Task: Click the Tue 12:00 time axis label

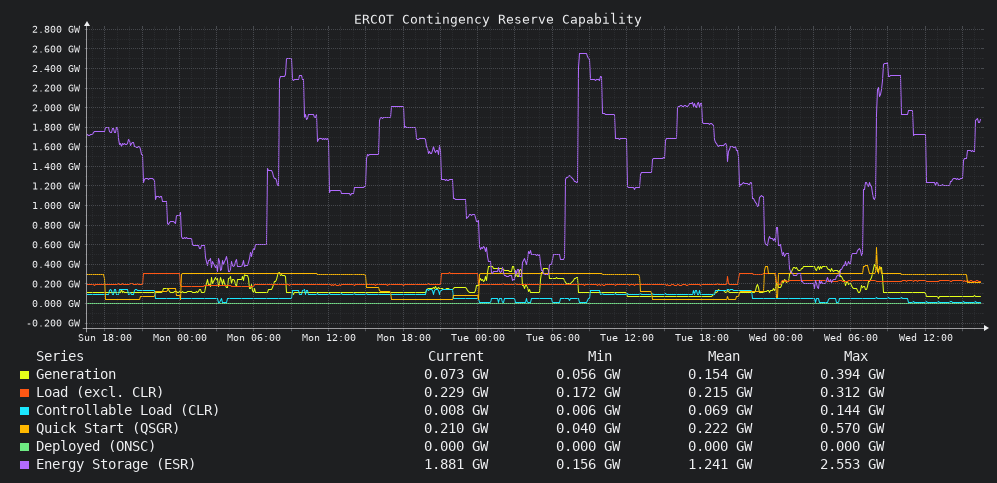Action: click(x=627, y=338)
